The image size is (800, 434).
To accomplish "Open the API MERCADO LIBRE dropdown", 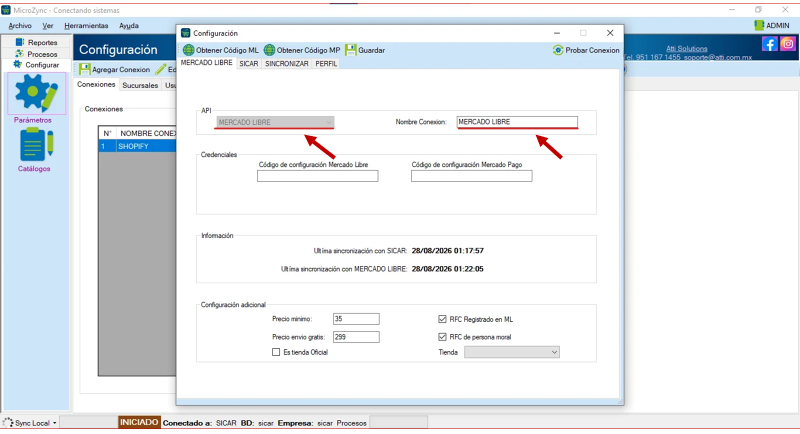I will pos(275,122).
